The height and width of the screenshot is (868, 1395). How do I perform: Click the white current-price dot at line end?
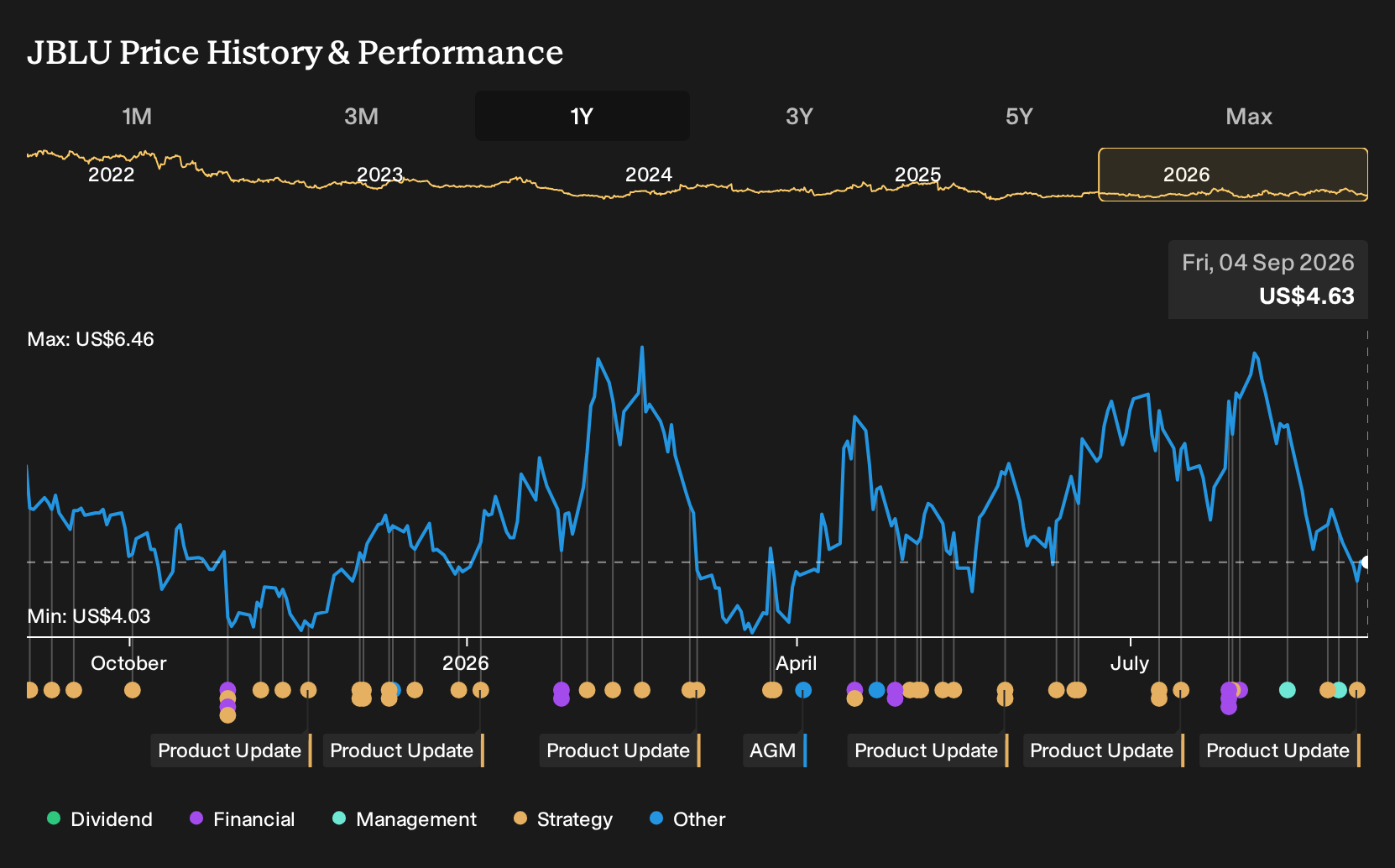[1366, 562]
